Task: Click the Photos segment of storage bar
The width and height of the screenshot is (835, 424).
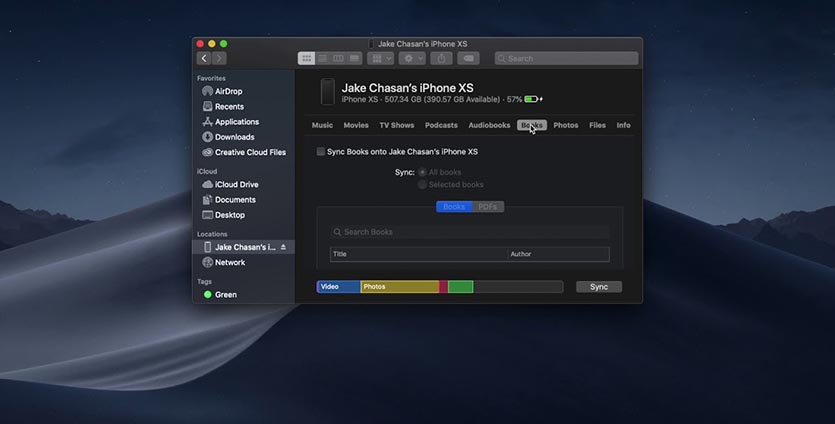Action: tap(400, 287)
